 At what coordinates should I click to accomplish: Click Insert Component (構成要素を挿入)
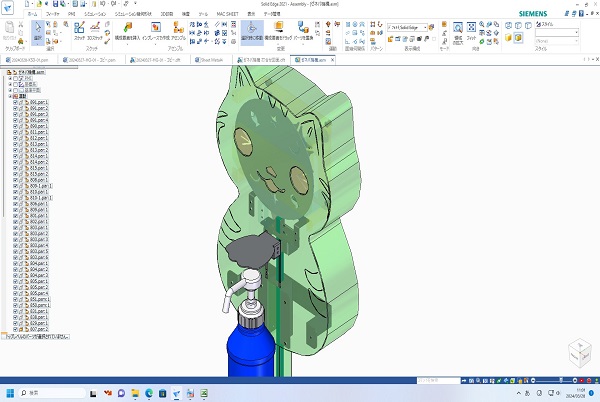tap(127, 31)
